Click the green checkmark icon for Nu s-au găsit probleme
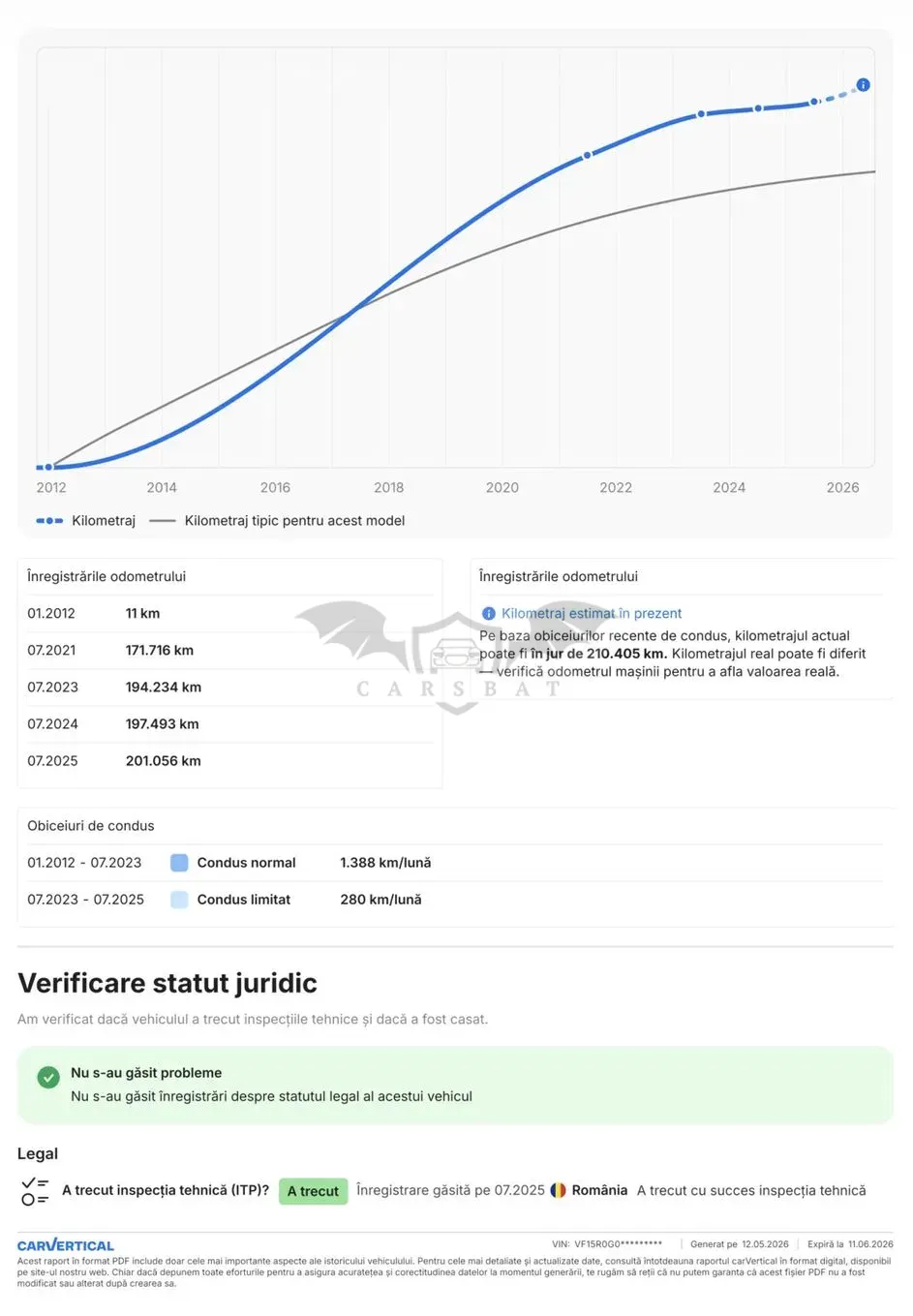This screenshot has height=1316, width=913. click(48, 1077)
